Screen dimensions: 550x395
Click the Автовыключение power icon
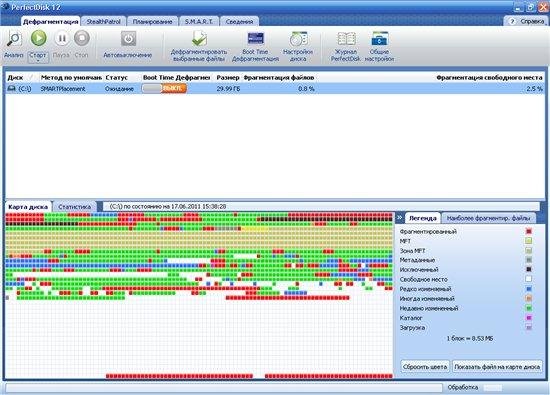pyautogui.click(x=128, y=39)
